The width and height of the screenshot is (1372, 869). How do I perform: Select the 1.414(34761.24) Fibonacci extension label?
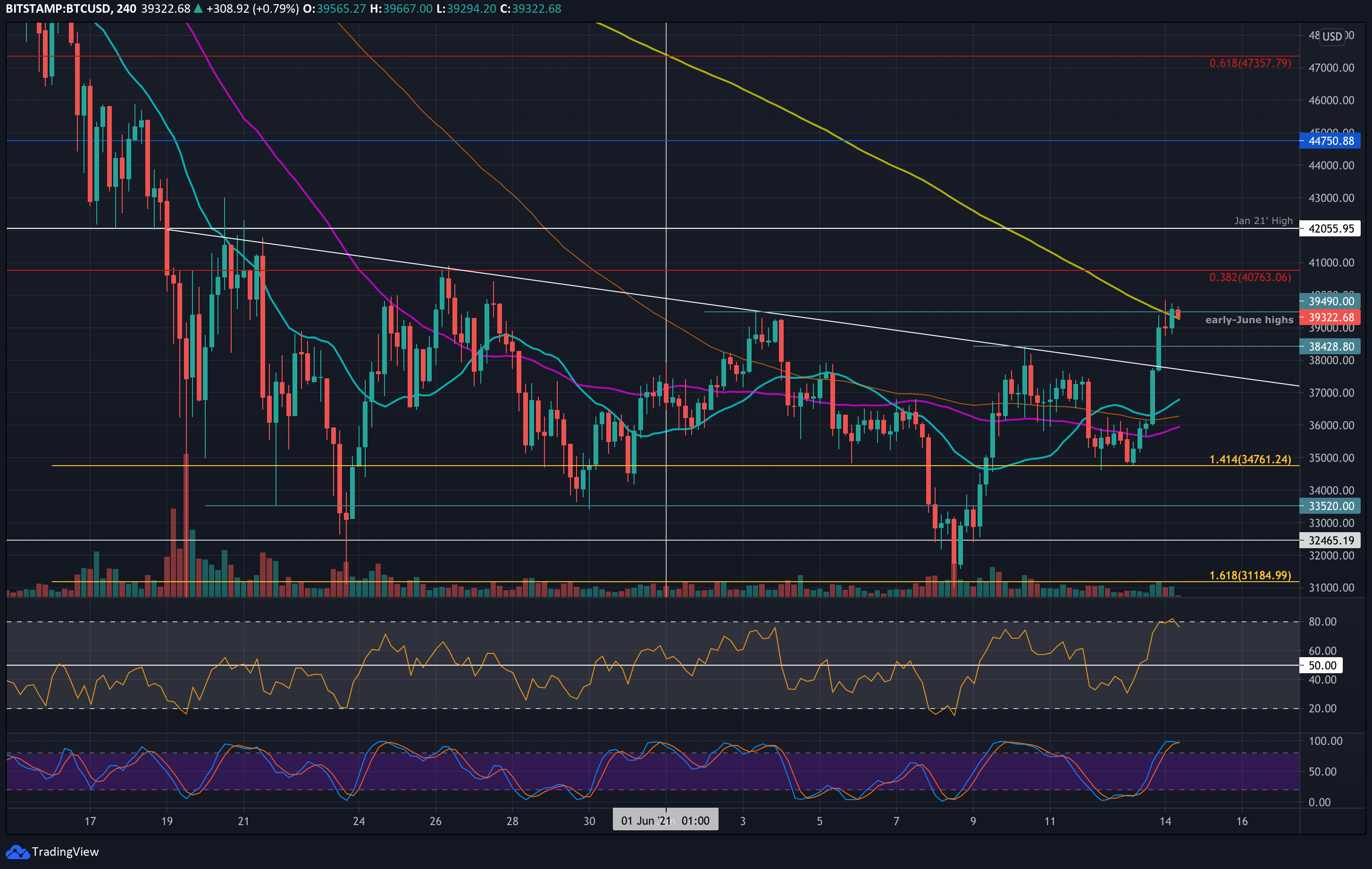coord(1250,460)
